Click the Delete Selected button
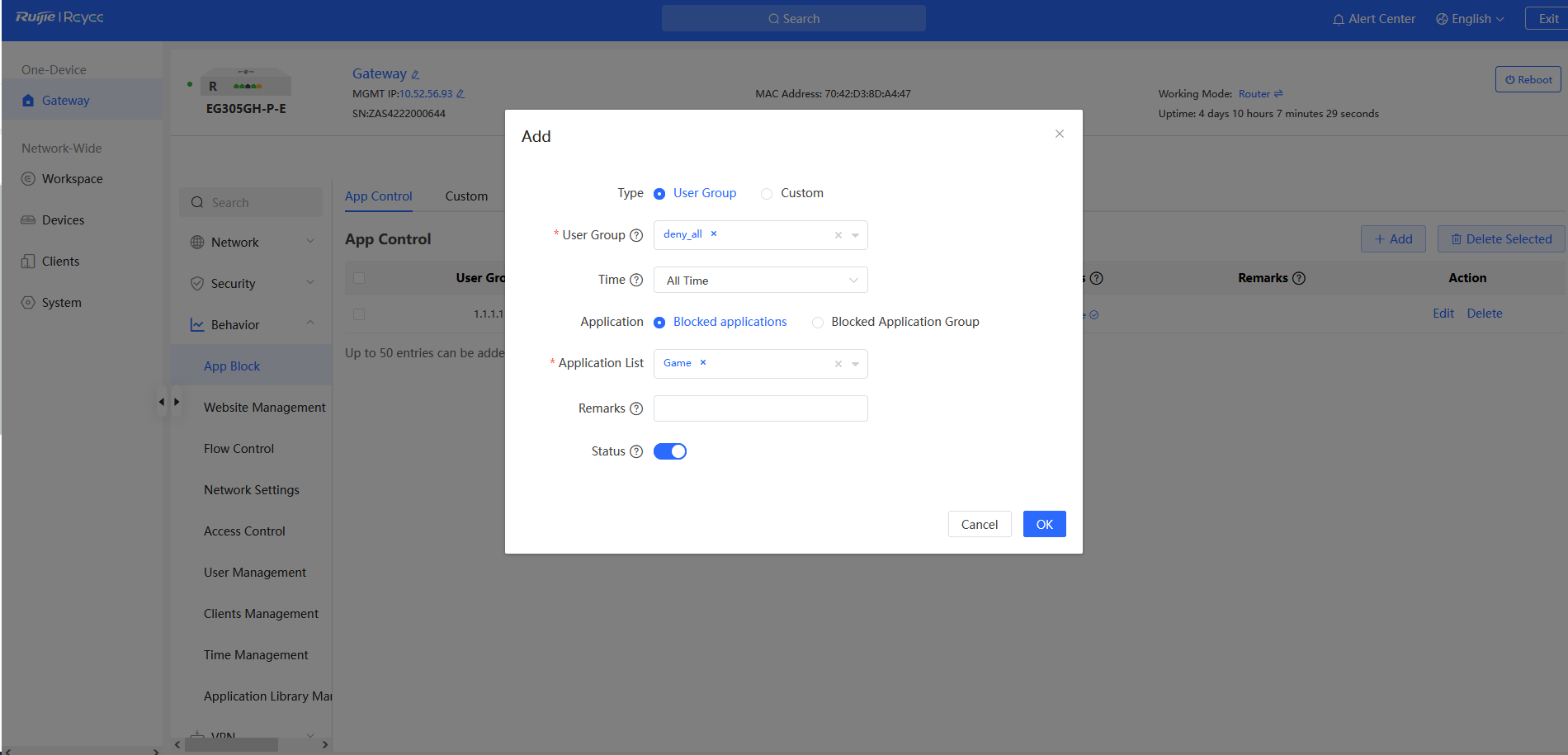This screenshot has width=1568, height=755. tap(1501, 239)
